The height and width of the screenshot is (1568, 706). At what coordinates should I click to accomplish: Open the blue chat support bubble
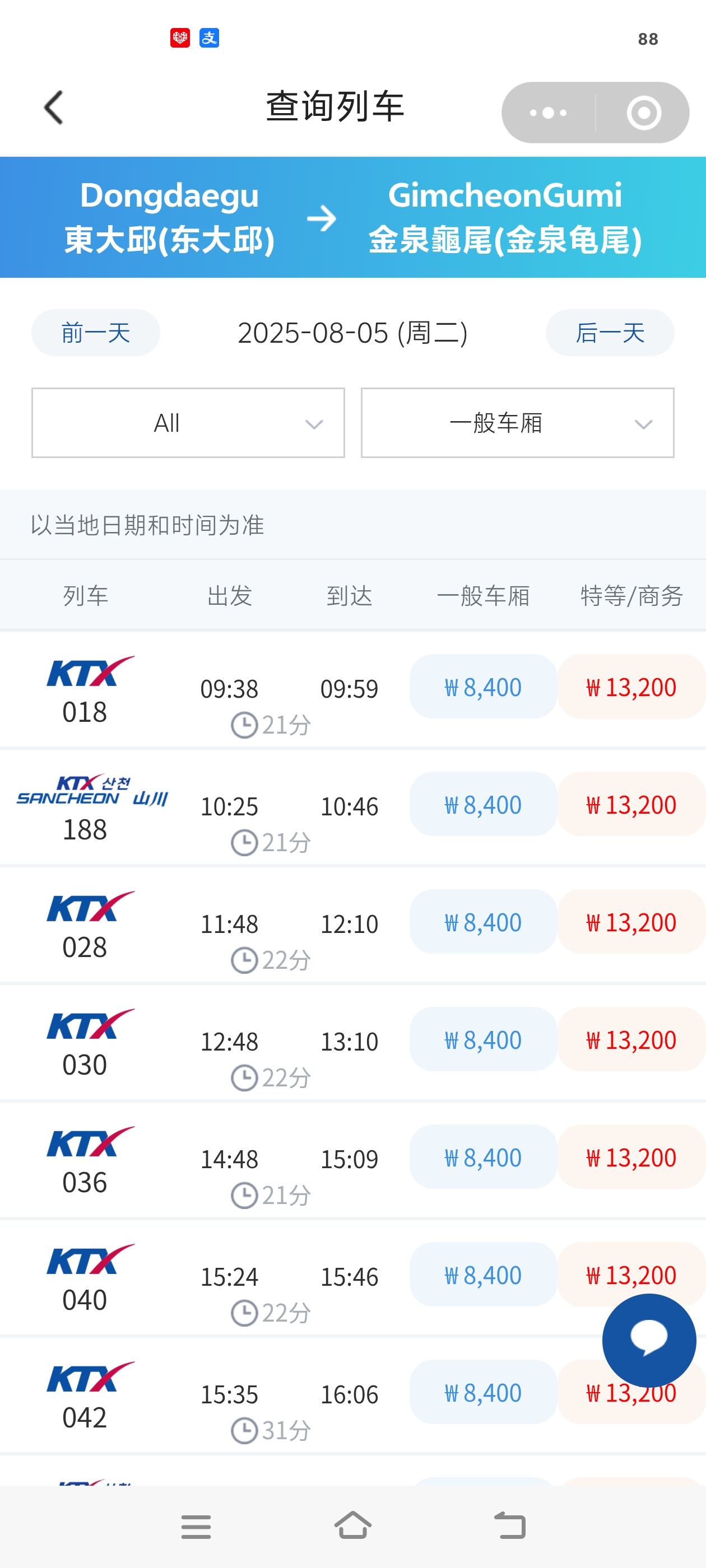point(648,1340)
